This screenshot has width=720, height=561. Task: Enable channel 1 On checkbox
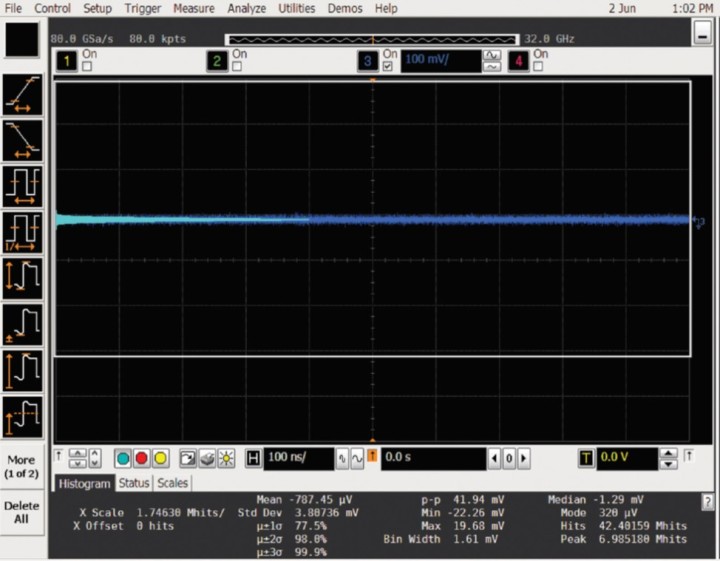tap(87, 67)
